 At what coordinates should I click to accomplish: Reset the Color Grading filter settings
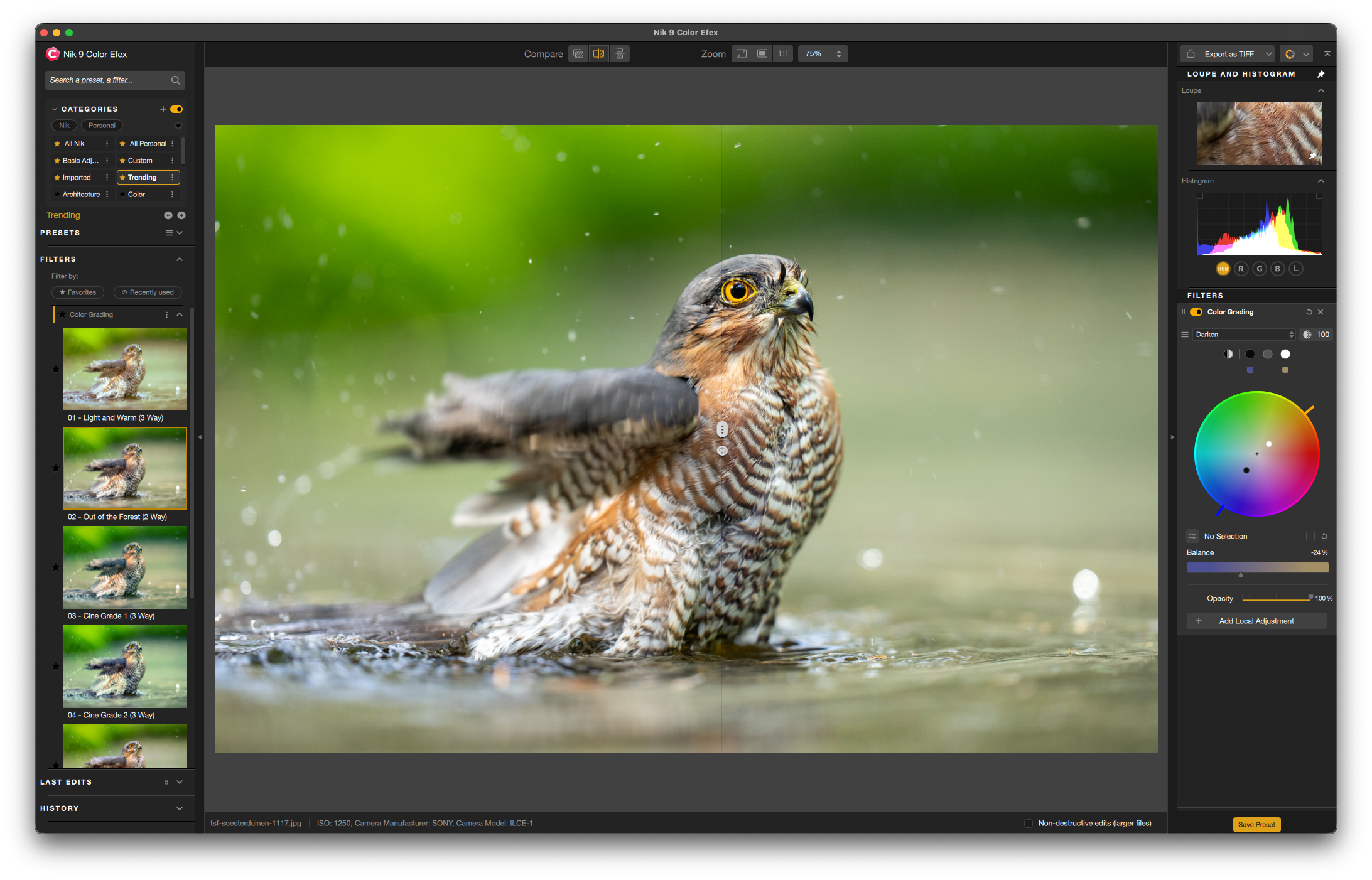(1309, 312)
